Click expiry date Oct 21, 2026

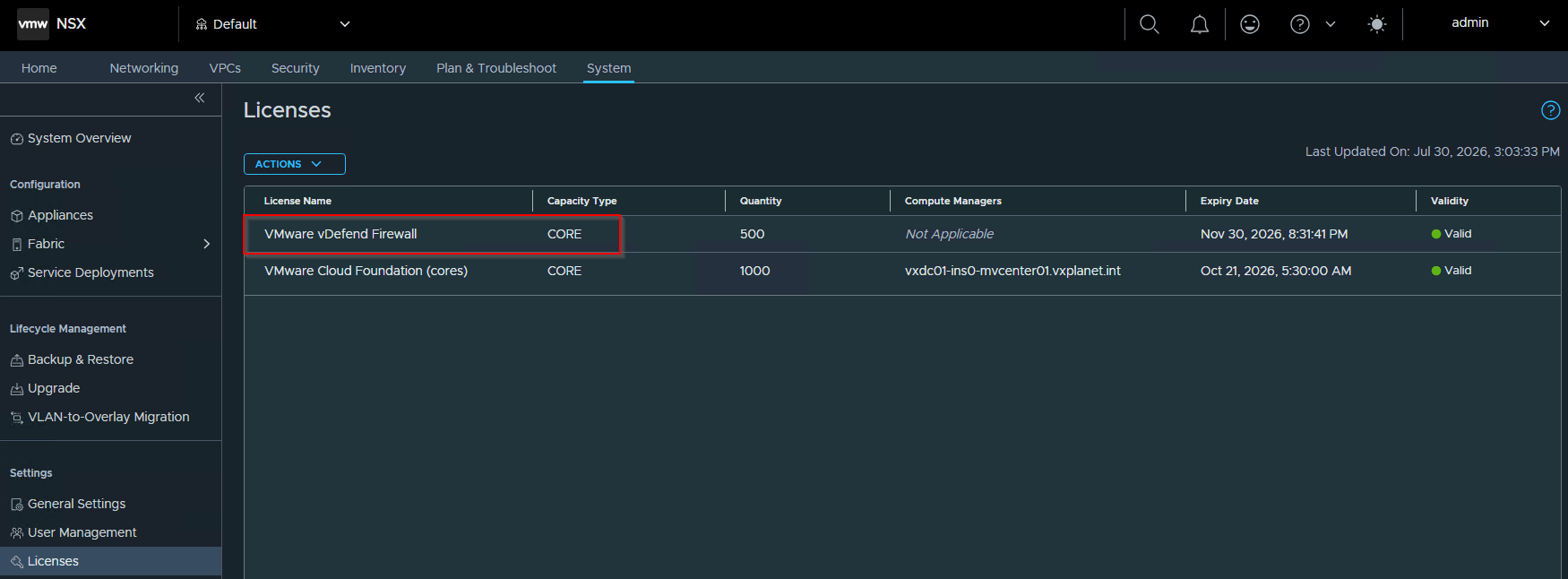[x=1276, y=271]
